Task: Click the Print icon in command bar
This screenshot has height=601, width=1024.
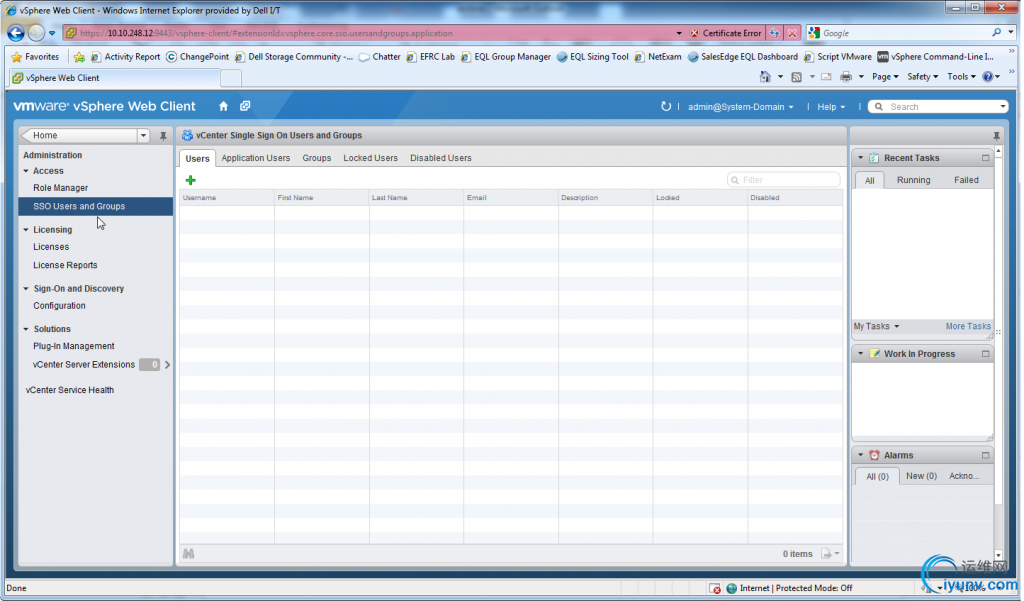Action: [x=846, y=77]
